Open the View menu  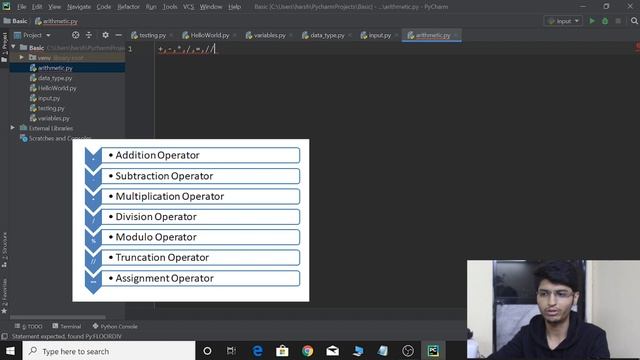point(54,7)
